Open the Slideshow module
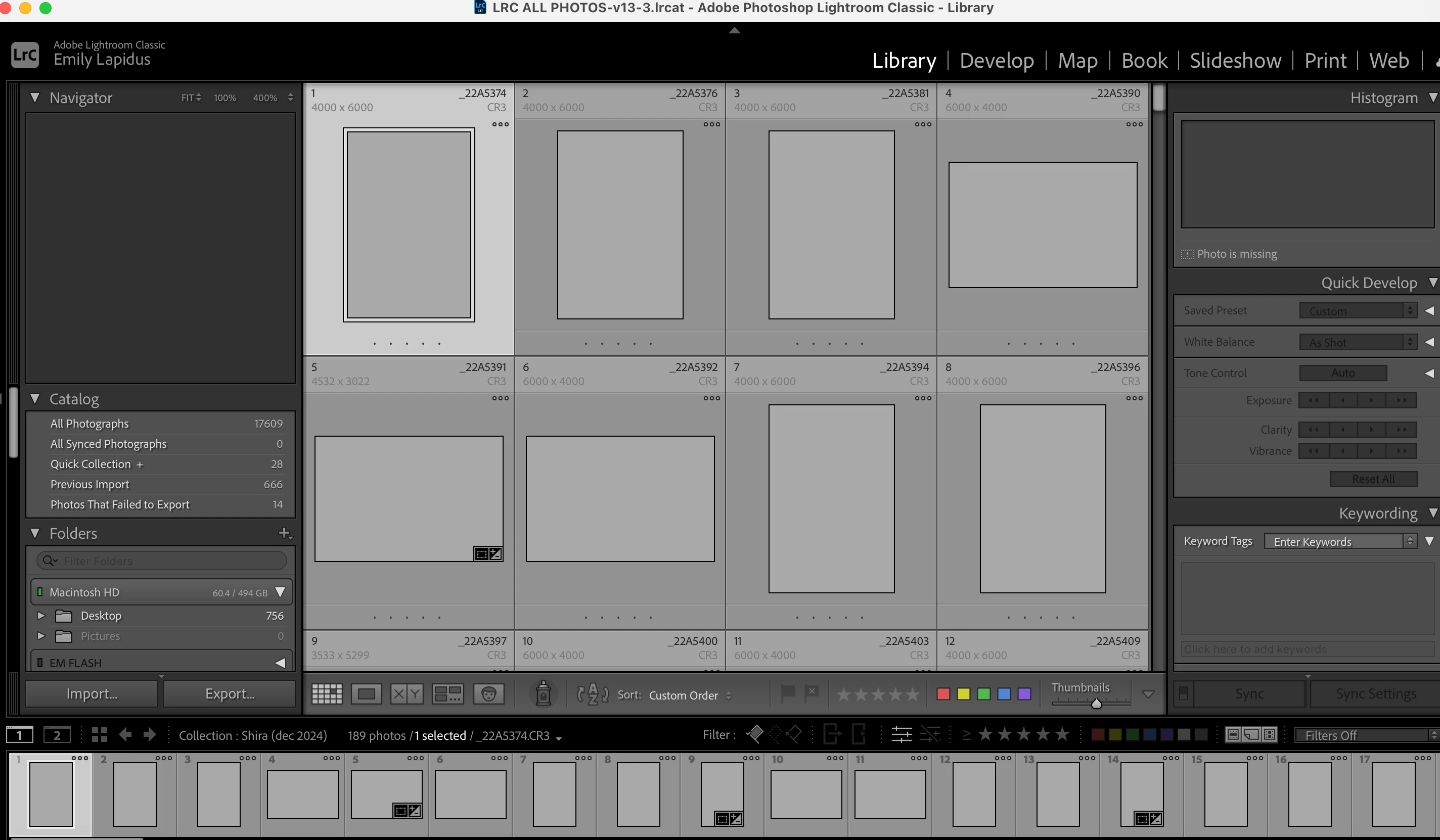 pos(1235,60)
